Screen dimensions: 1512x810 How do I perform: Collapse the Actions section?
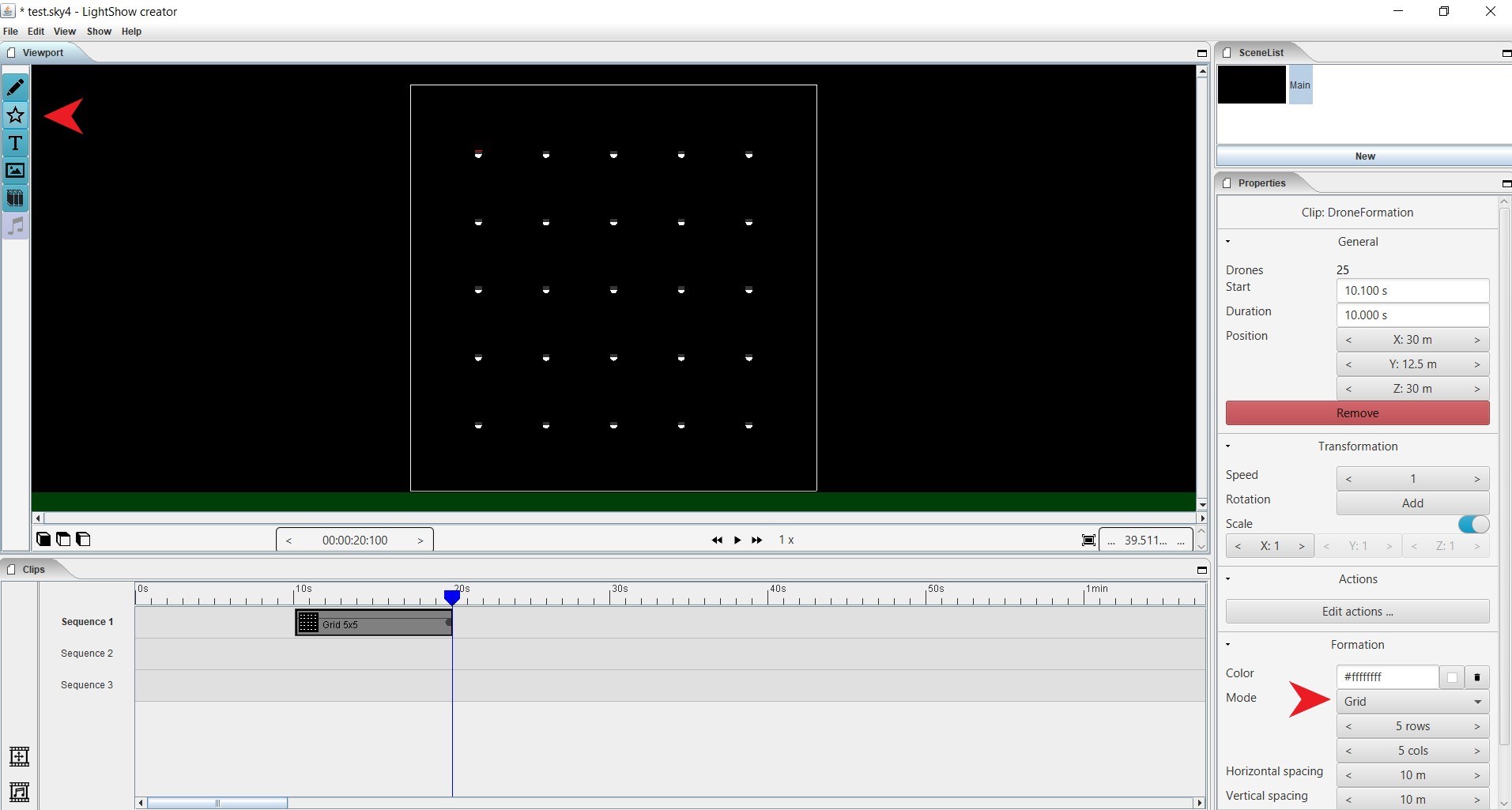coord(1228,579)
